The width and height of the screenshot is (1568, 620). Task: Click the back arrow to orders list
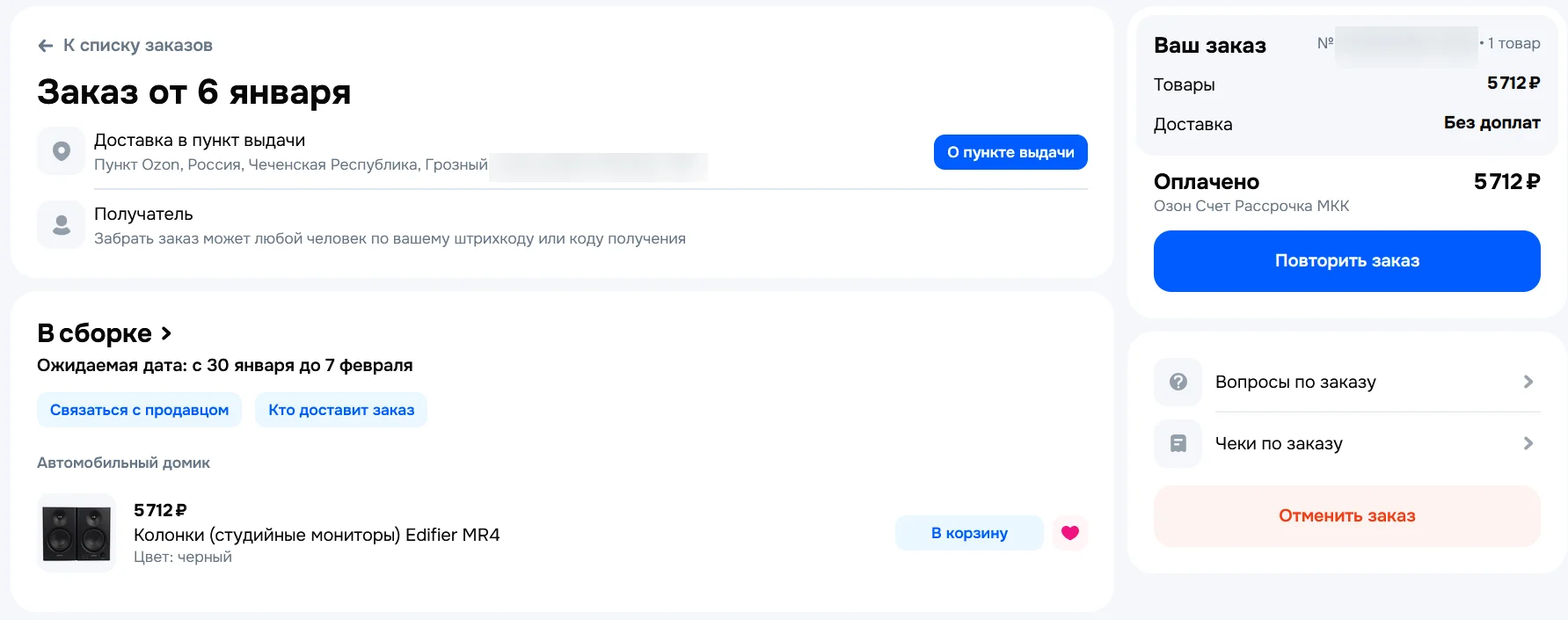point(46,46)
